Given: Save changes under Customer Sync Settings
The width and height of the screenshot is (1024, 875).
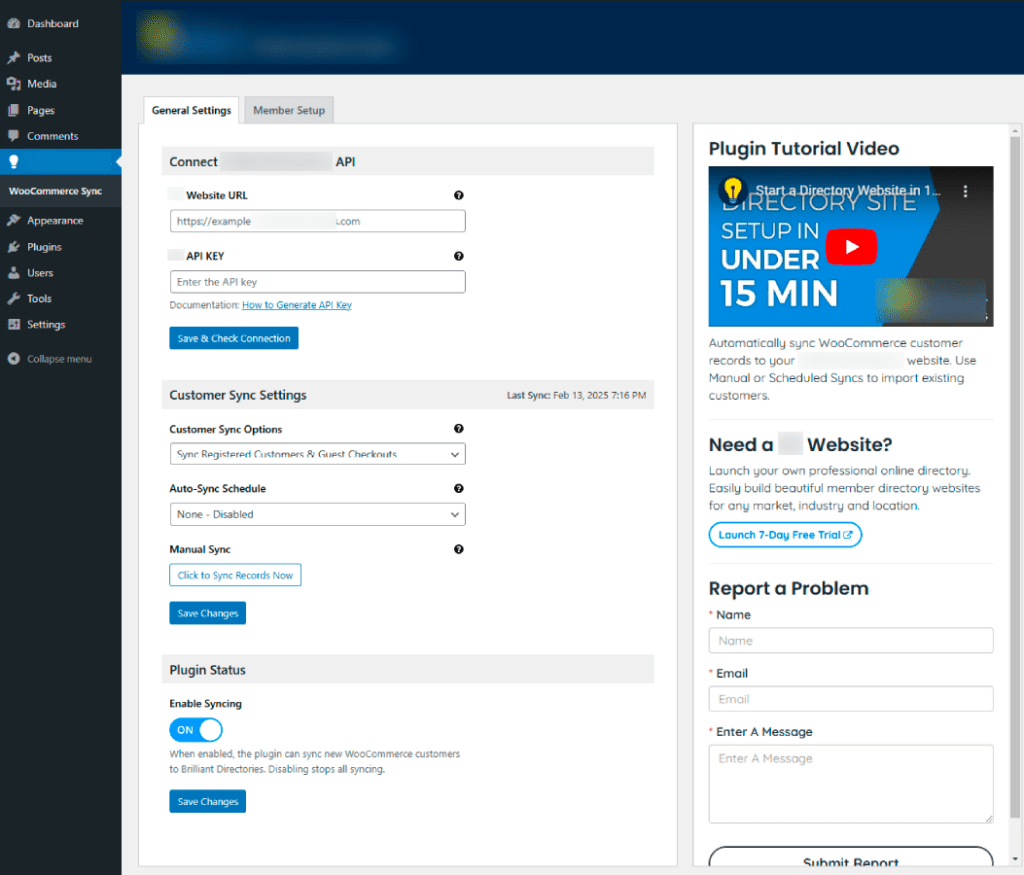Looking at the screenshot, I should (x=208, y=613).
